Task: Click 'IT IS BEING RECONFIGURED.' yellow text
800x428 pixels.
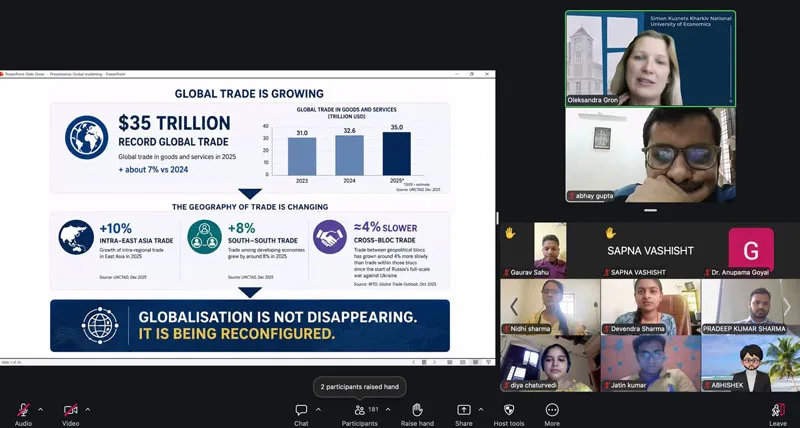Action: [x=237, y=334]
